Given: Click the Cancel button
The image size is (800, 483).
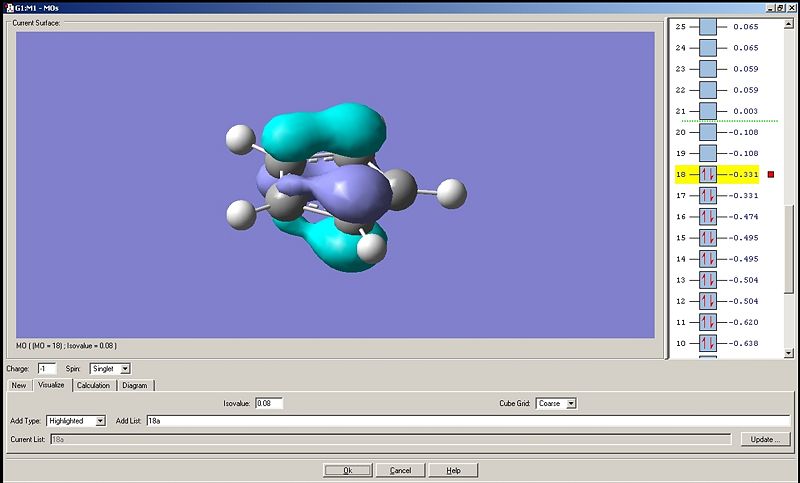Looking at the screenshot, I should point(401,470).
